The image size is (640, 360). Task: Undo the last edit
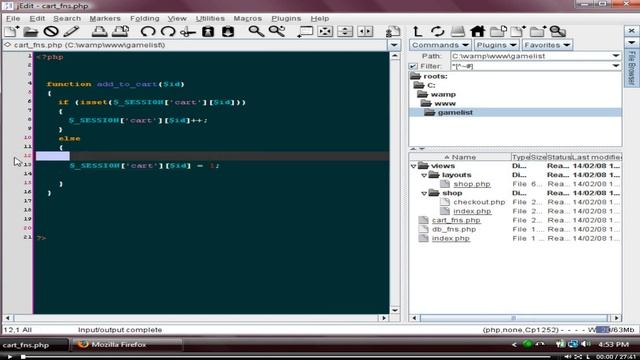(x=148, y=31)
